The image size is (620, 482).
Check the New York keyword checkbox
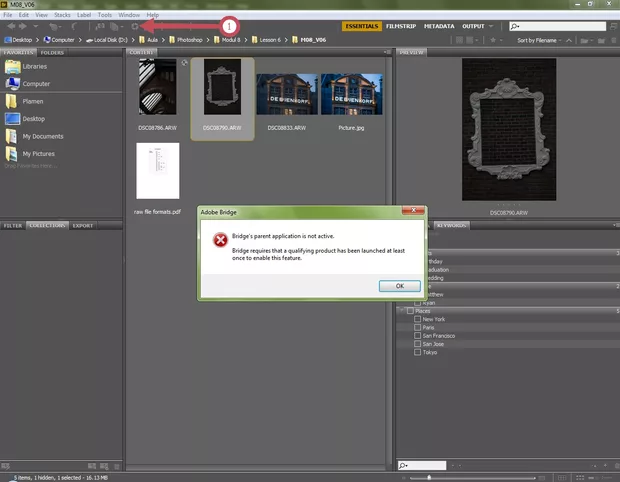tap(417, 319)
